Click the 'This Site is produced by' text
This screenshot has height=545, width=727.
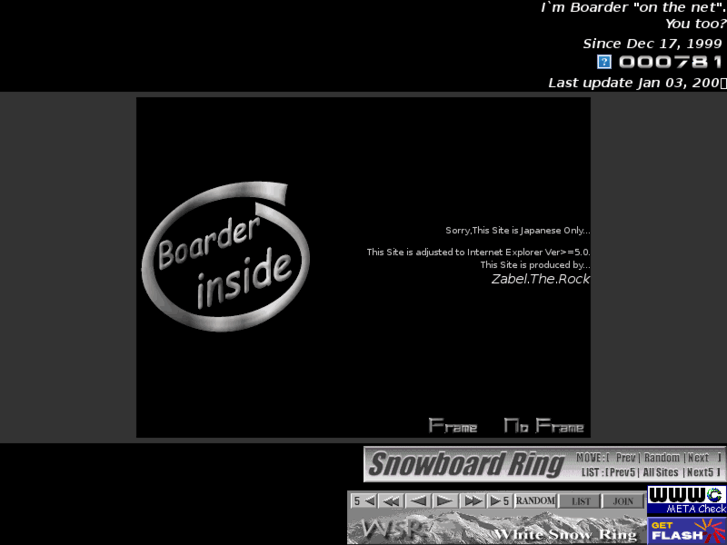[x=535, y=265]
